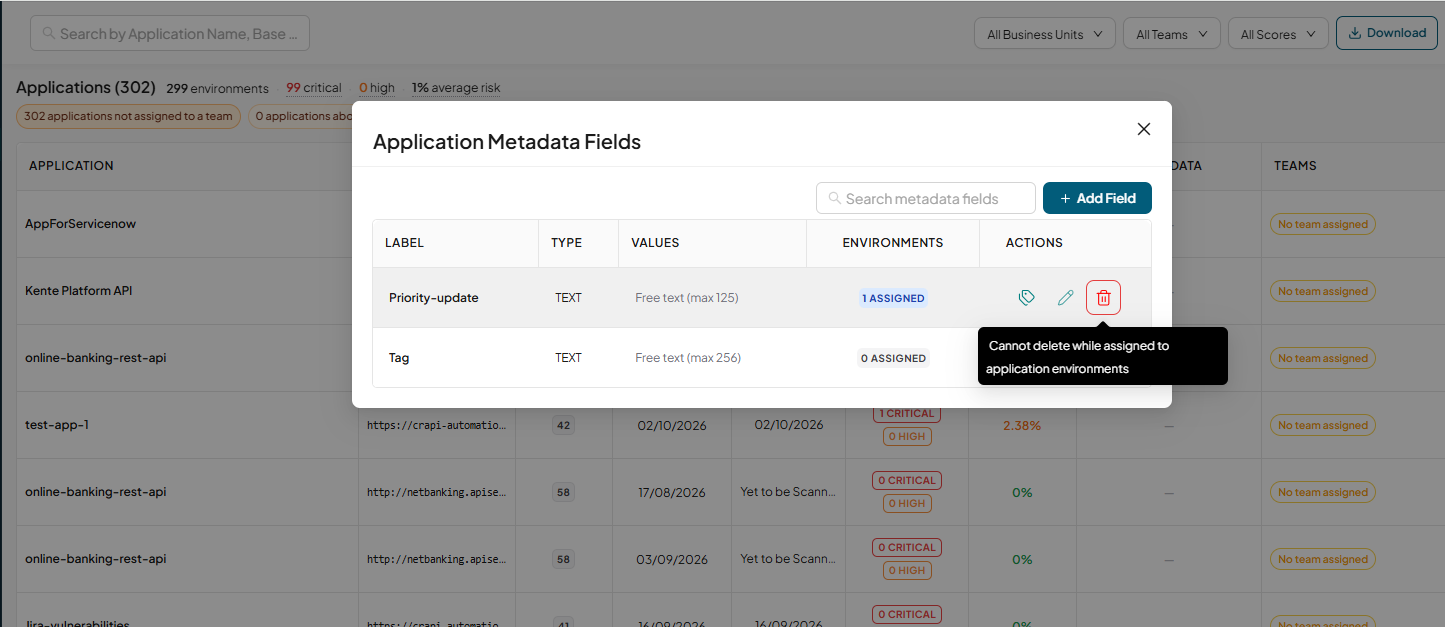Focus the Search by Application Name box
This screenshot has height=627, width=1445.
click(x=170, y=33)
